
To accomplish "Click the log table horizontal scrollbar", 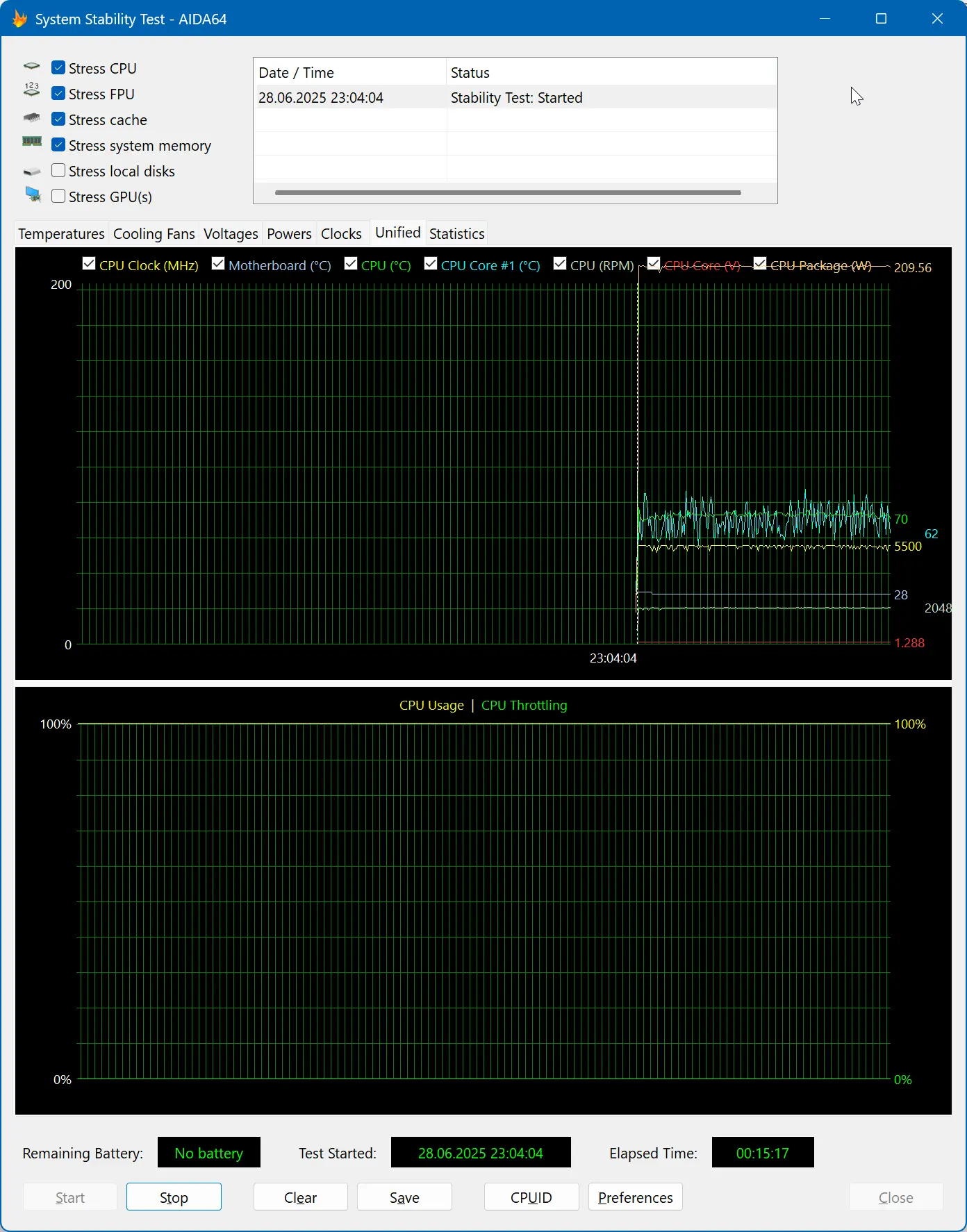I will 508,192.
